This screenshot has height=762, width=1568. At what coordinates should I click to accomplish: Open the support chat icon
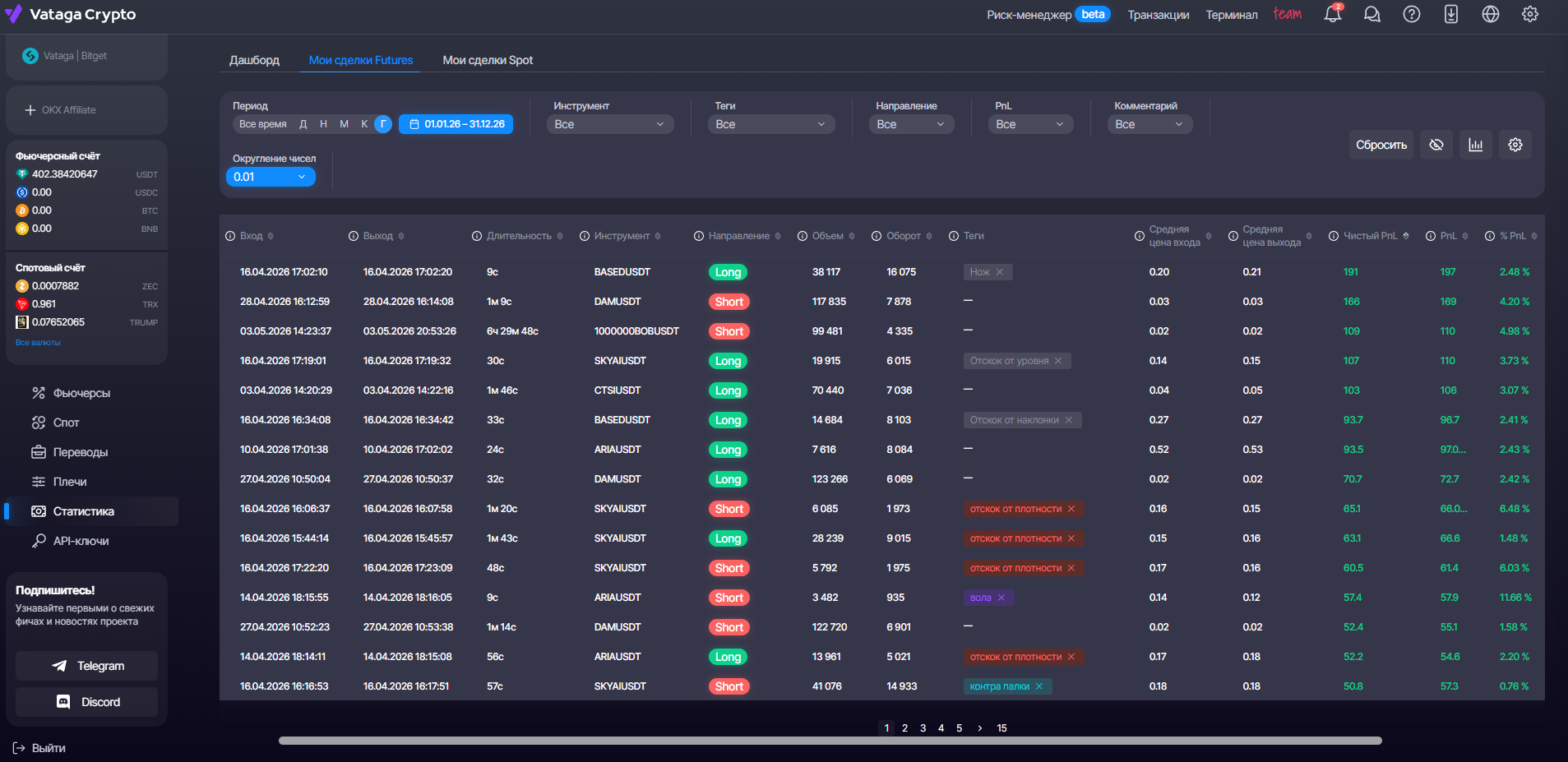click(1371, 14)
